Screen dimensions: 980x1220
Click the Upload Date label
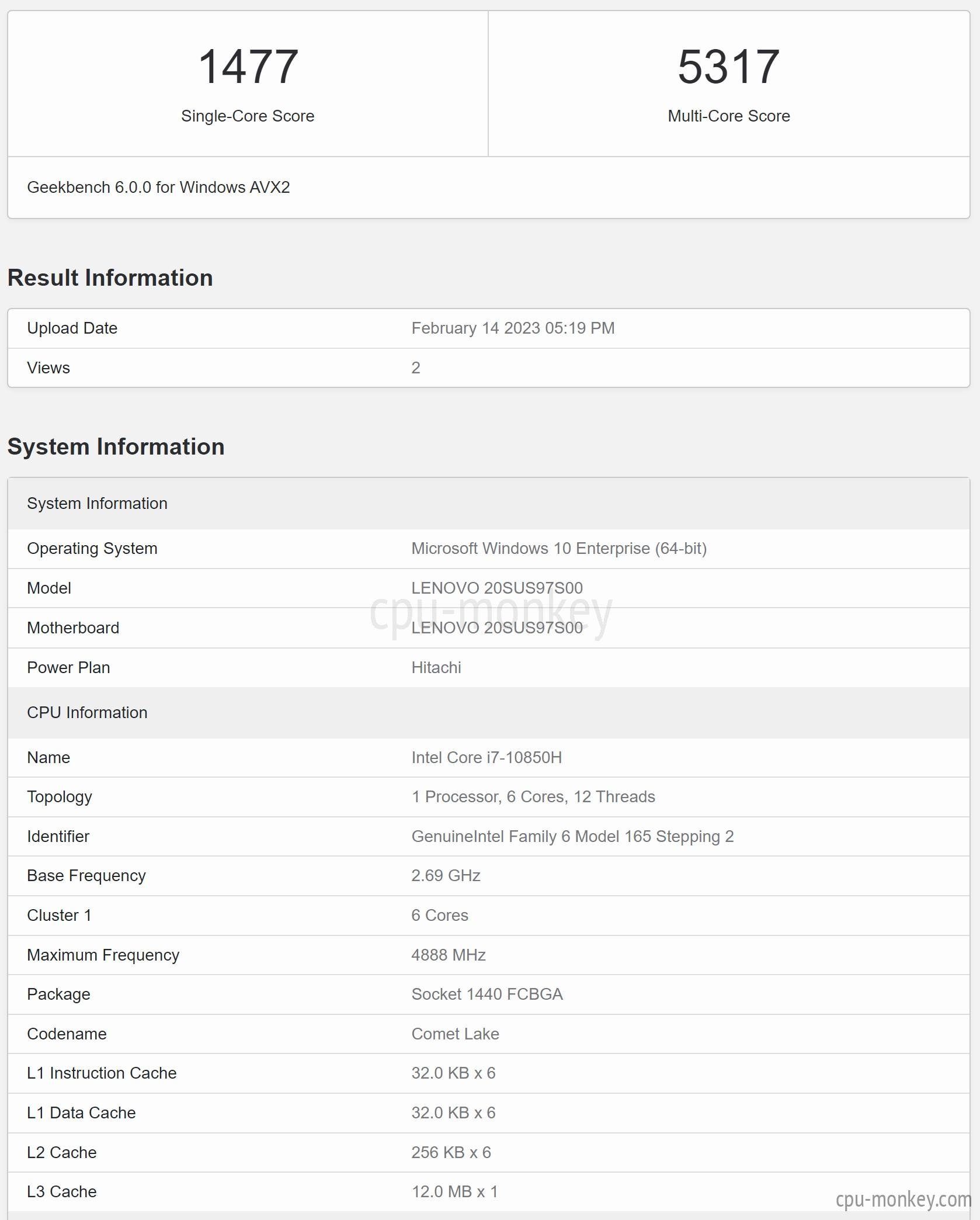point(72,328)
